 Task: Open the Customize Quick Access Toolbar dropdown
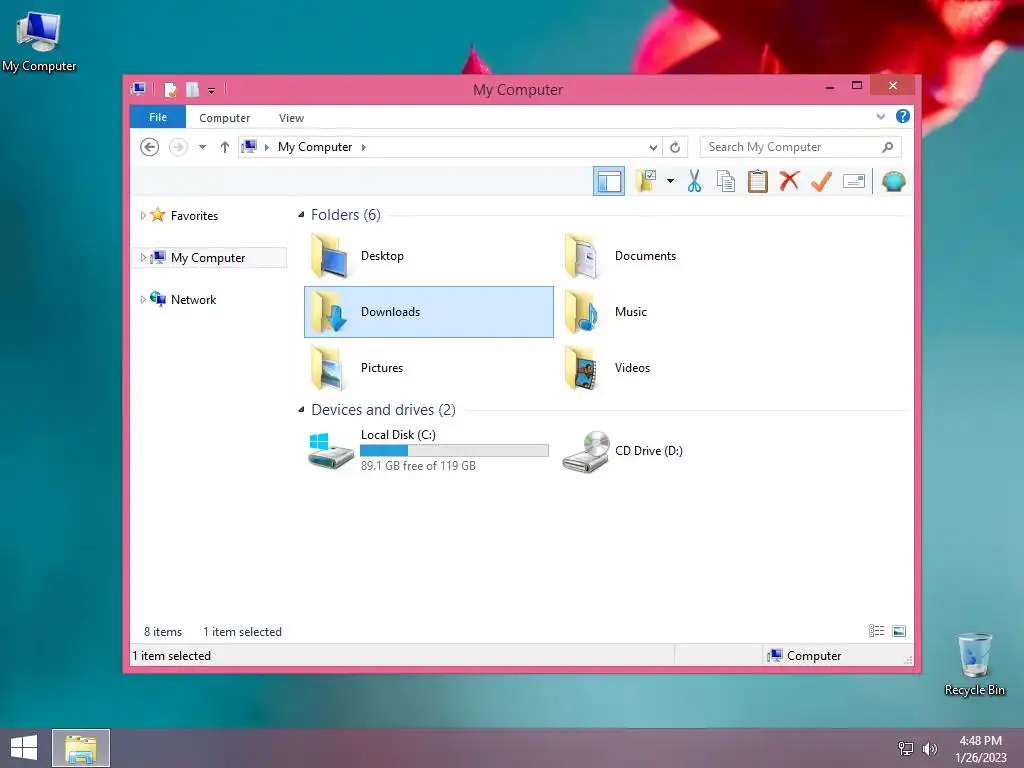pyautogui.click(x=212, y=91)
